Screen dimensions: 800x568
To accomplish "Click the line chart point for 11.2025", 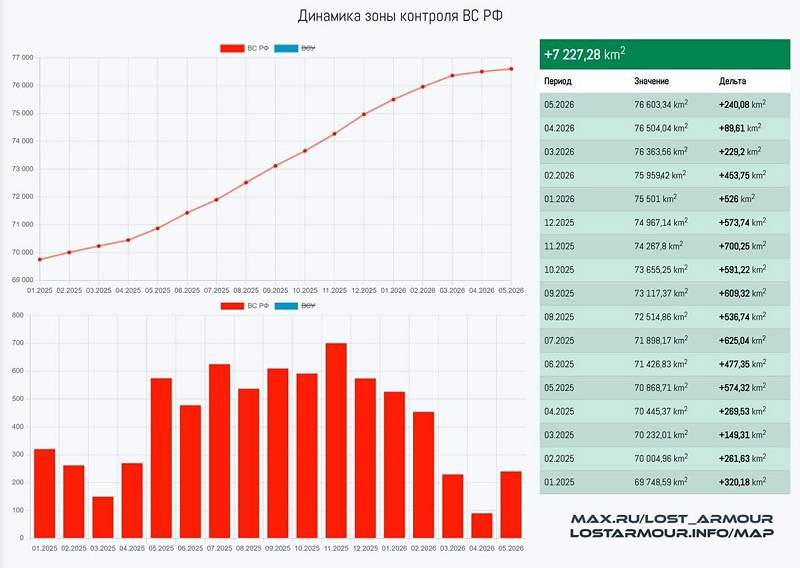I will click(335, 134).
